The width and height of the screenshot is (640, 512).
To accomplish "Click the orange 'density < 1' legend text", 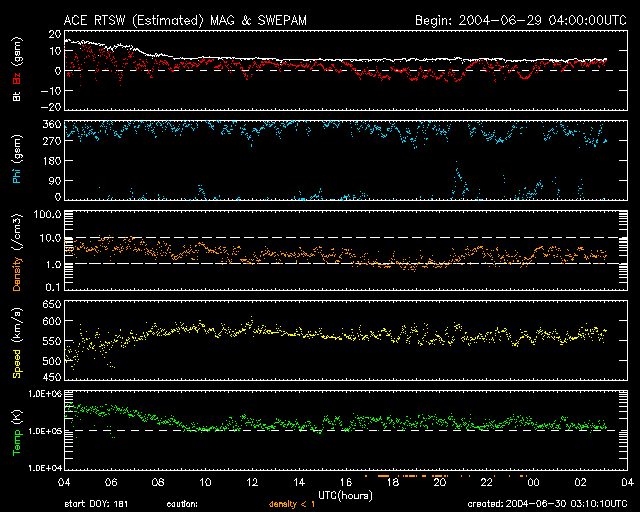I will tap(293, 504).
